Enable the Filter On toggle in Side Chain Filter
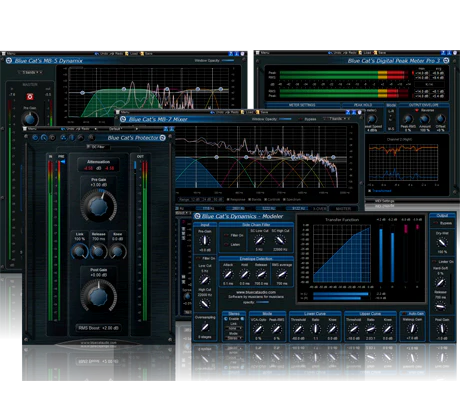Image resolution: width=460 pixels, height=416 pixels. 227,235
